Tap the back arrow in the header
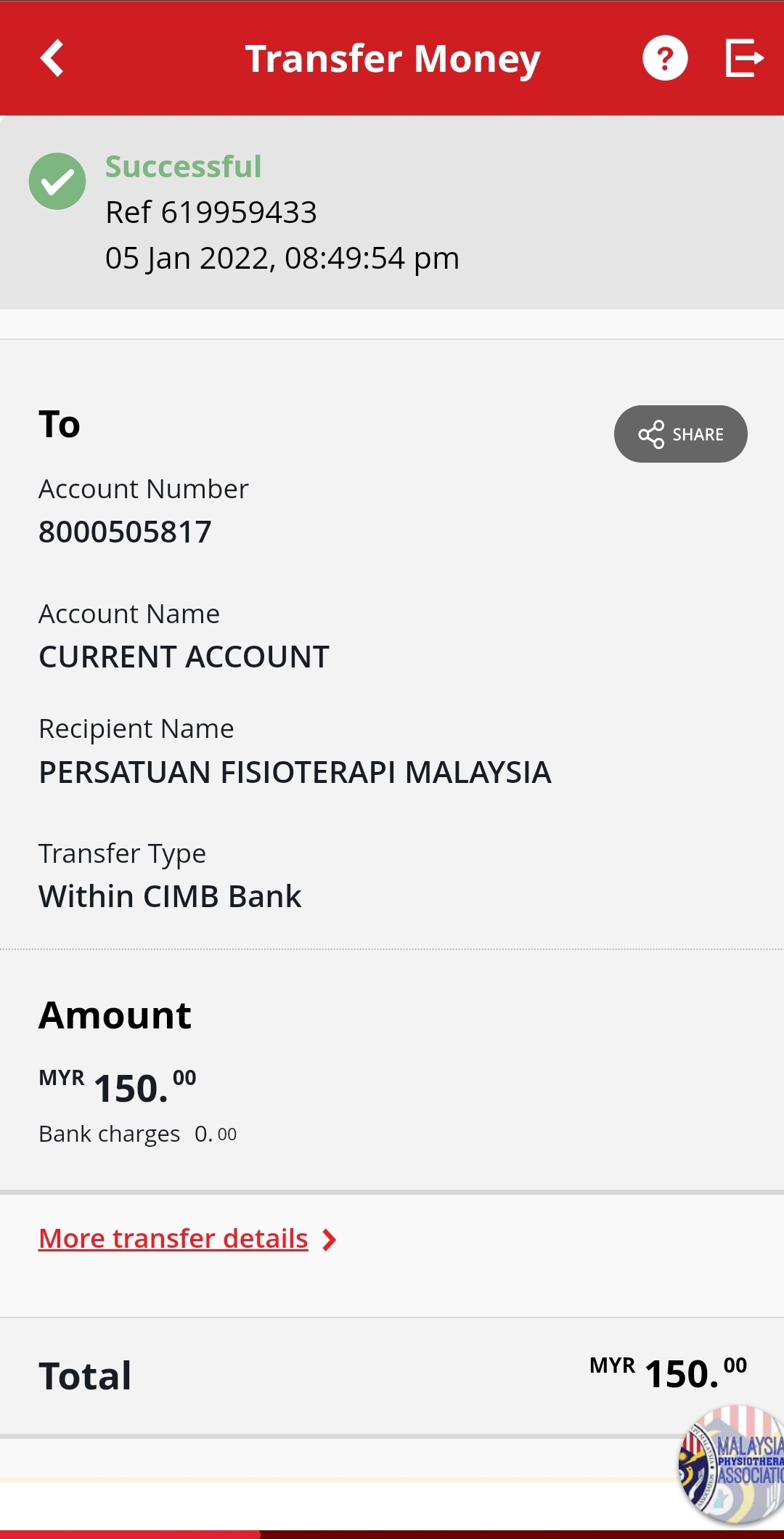Image resolution: width=784 pixels, height=1539 pixels. [x=52, y=58]
